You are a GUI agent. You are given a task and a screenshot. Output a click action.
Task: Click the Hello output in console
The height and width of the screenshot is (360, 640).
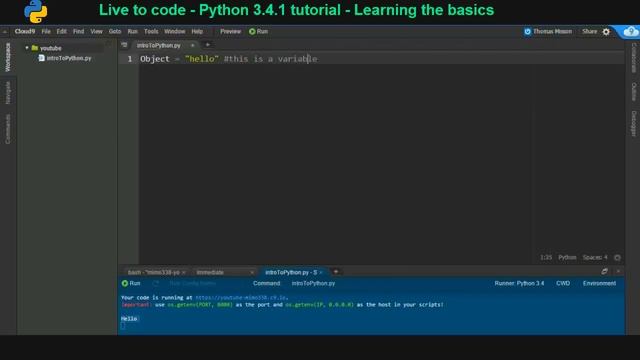coord(129,319)
